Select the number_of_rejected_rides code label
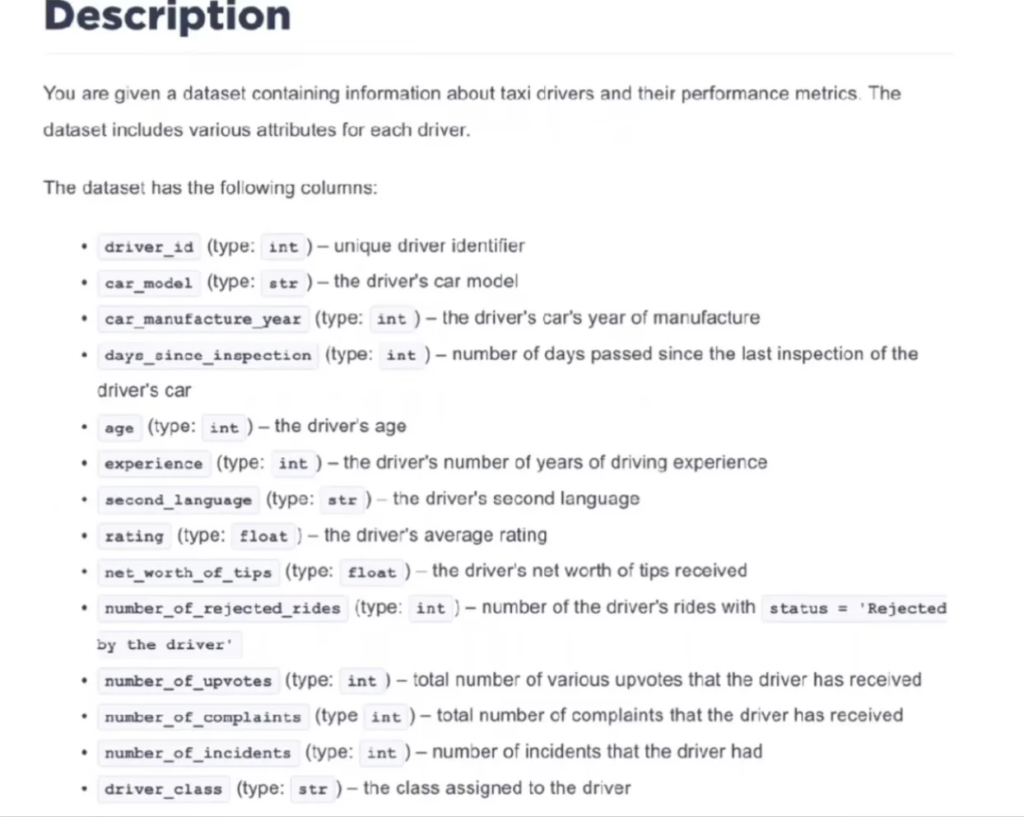 223,608
